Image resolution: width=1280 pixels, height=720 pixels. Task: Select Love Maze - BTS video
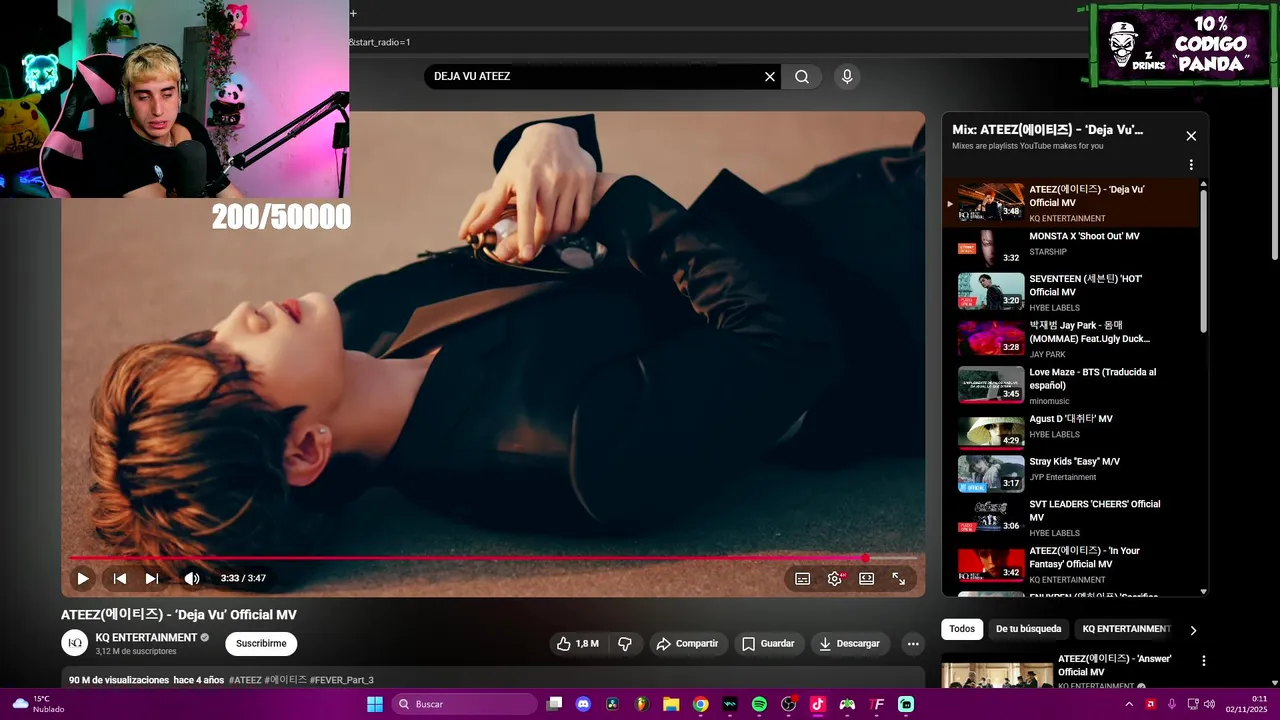click(x=1070, y=385)
